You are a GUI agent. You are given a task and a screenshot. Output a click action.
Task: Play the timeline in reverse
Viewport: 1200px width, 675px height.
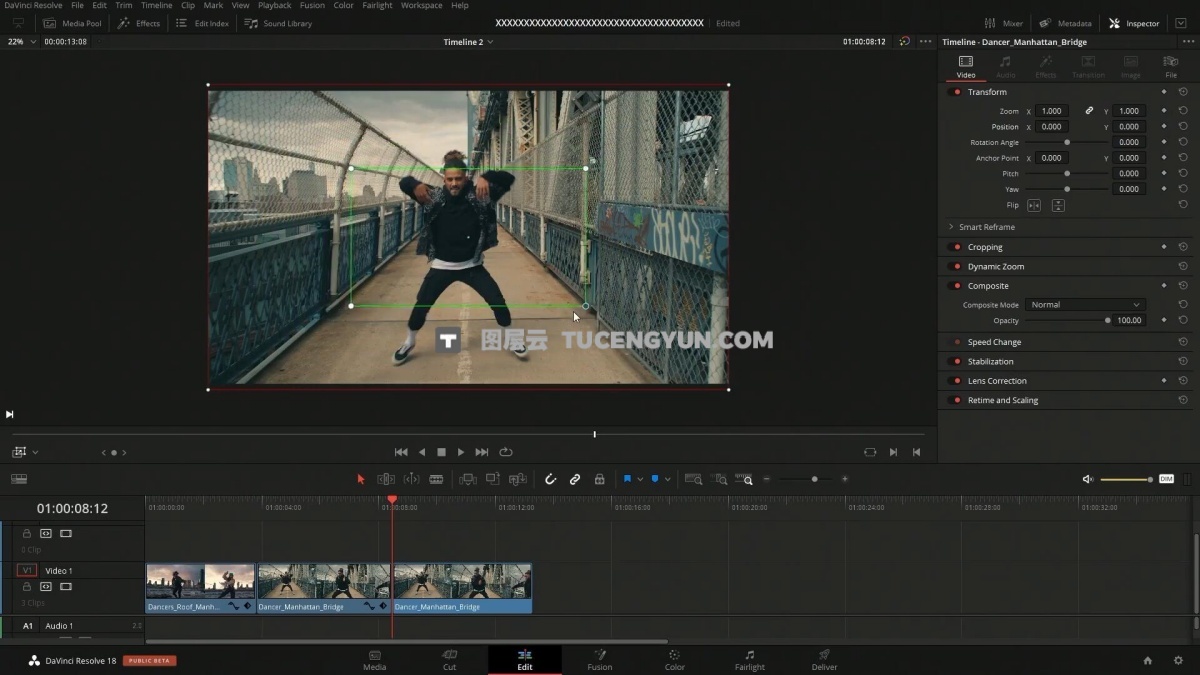(422, 452)
